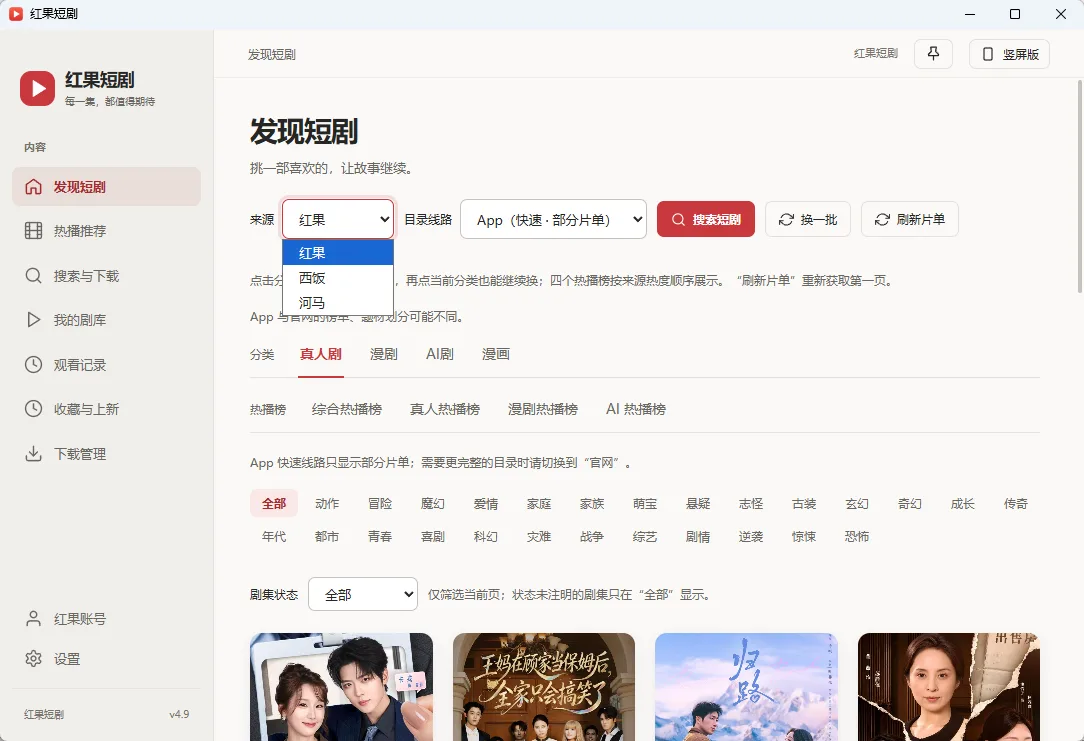Open 漫剧热播榜 ranking
This screenshot has height=741, width=1084.
[x=543, y=409]
